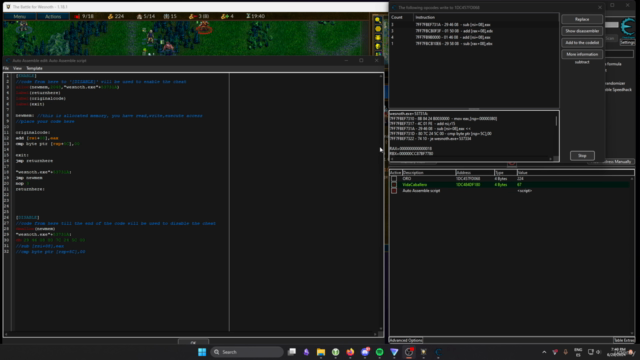The image size is (640, 360).
Task: Open the File menu in Auto Assemble
Action: click(x=6, y=68)
